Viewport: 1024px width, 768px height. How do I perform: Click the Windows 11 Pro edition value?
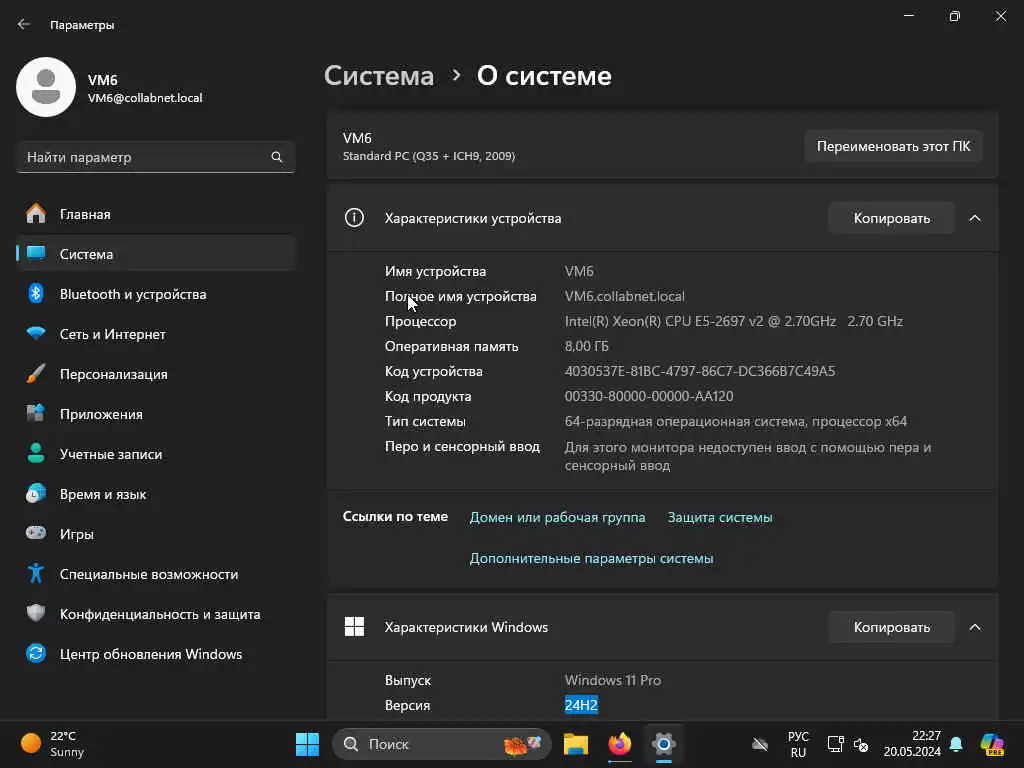point(613,680)
